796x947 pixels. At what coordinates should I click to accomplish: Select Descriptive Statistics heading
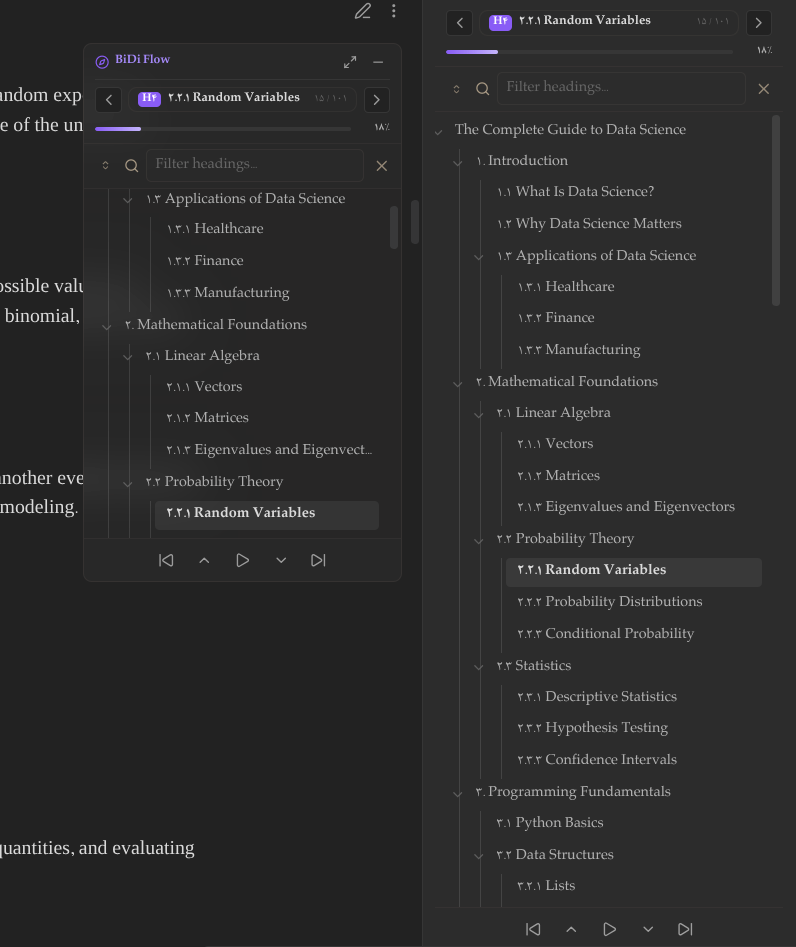597,696
